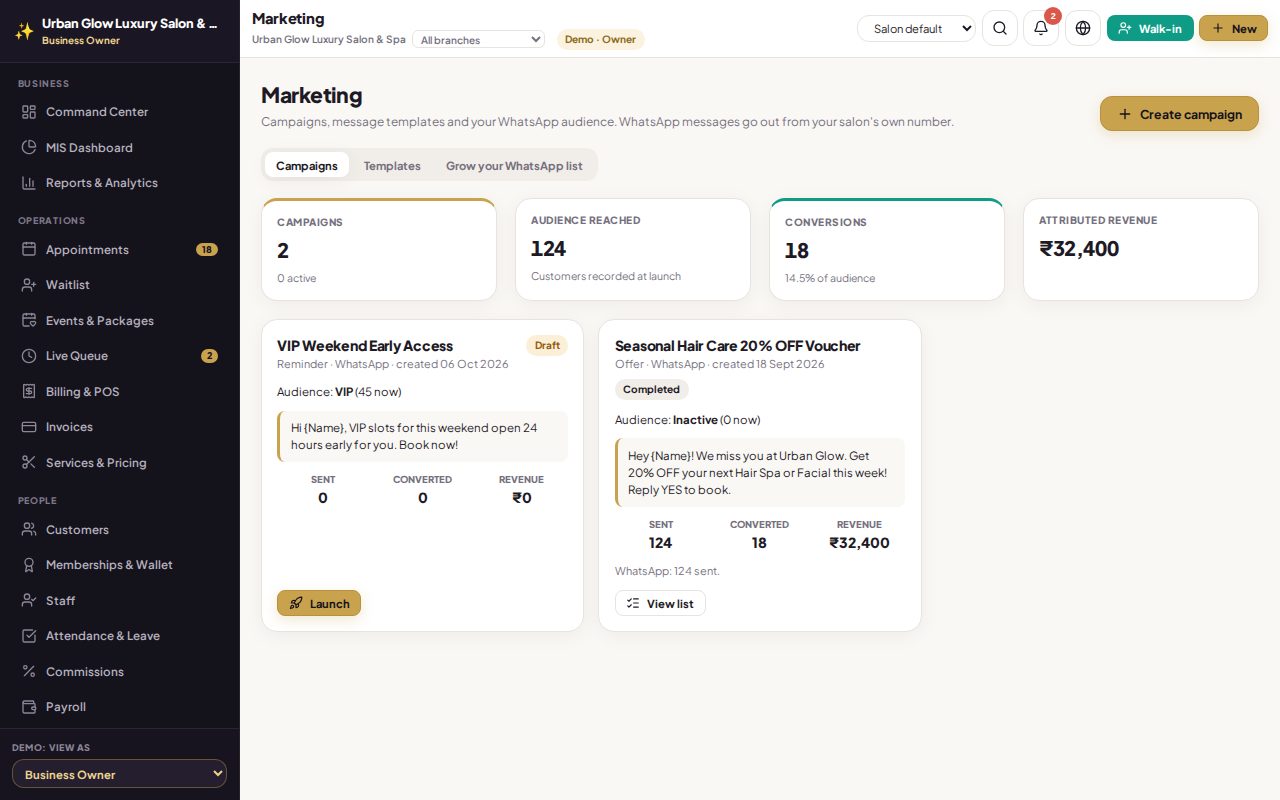Open search via the magnifier icon
Screen dimensions: 1280x800
coord(1000,28)
